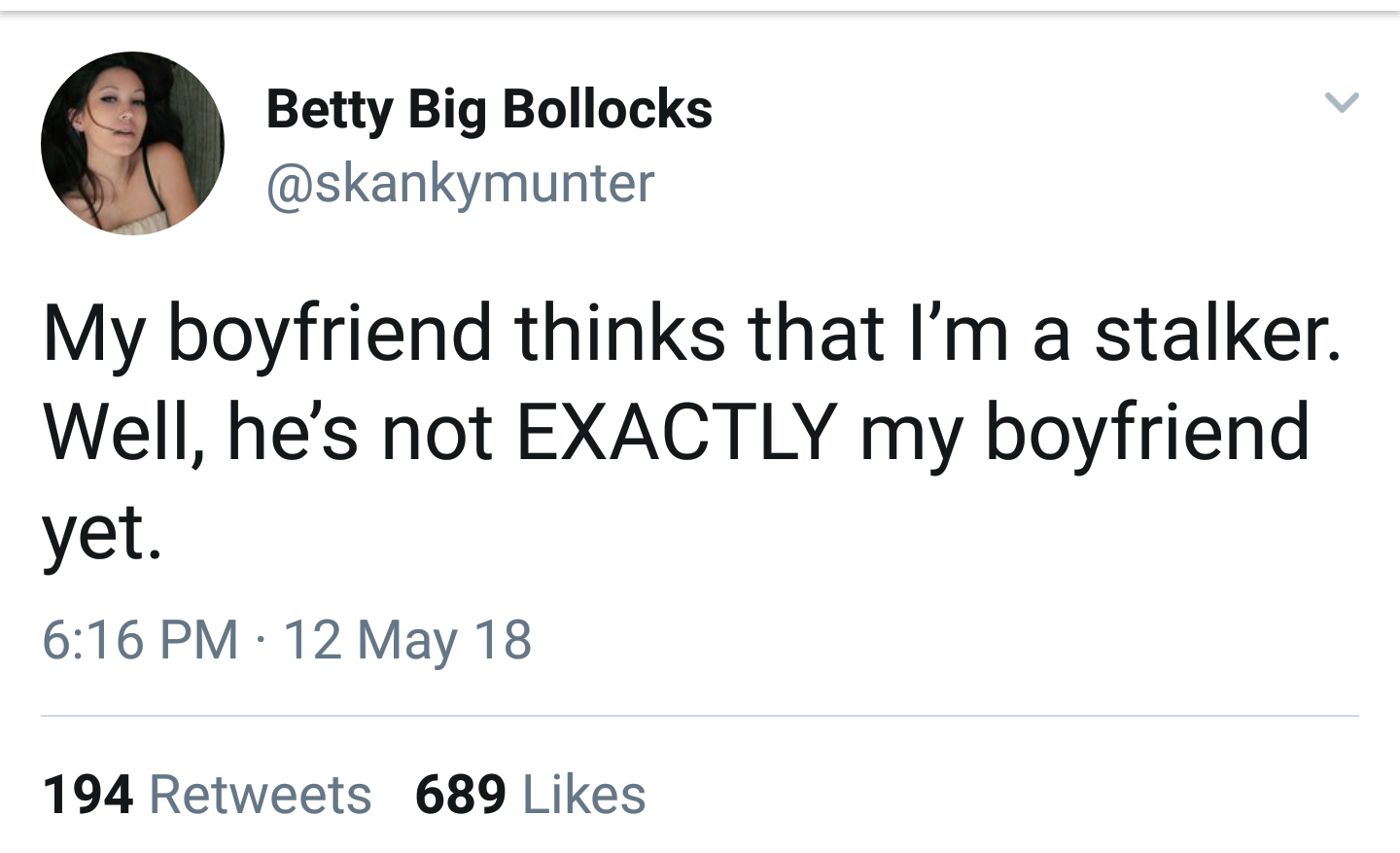Screen dimensions: 1400x853
Task: Click Betty Big Bollocks profile picture
Action: 132,143
